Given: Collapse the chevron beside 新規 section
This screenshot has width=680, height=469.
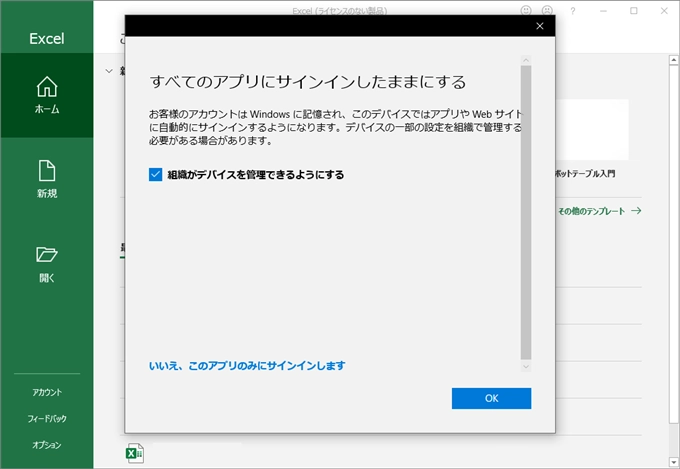Looking at the screenshot, I should tap(109, 71).
